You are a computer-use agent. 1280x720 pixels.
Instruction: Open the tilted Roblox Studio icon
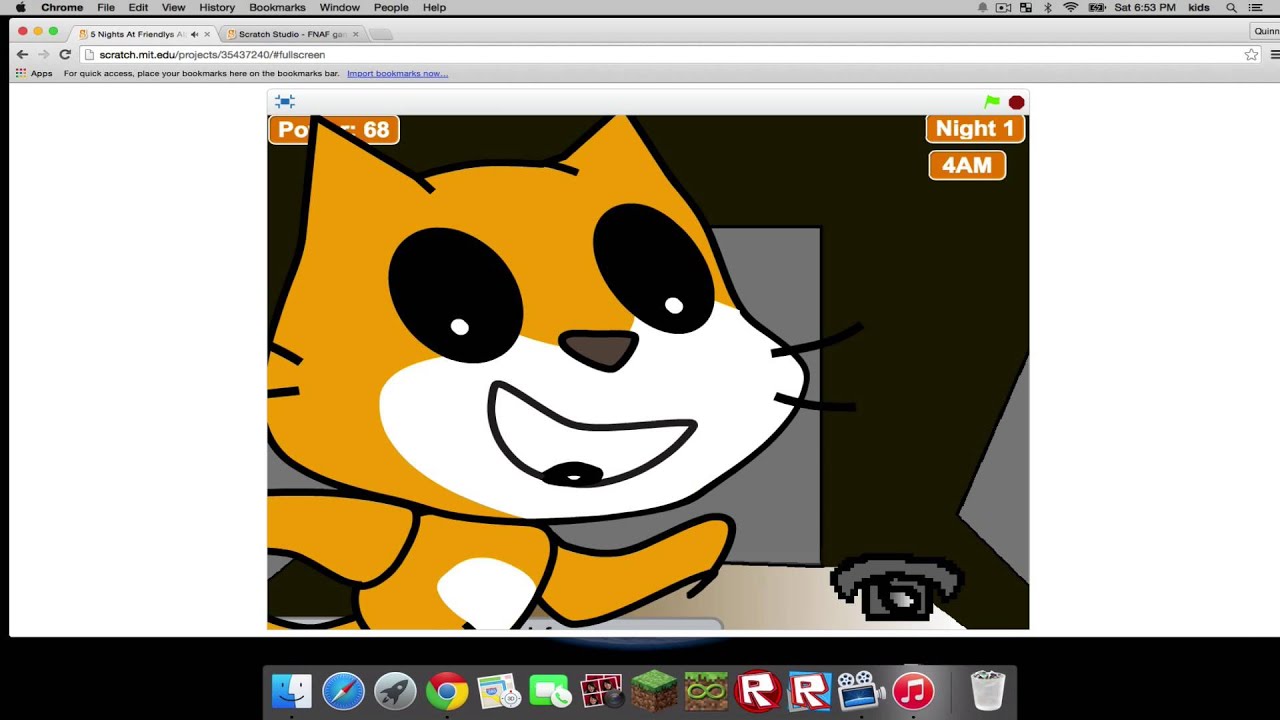tap(809, 691)
